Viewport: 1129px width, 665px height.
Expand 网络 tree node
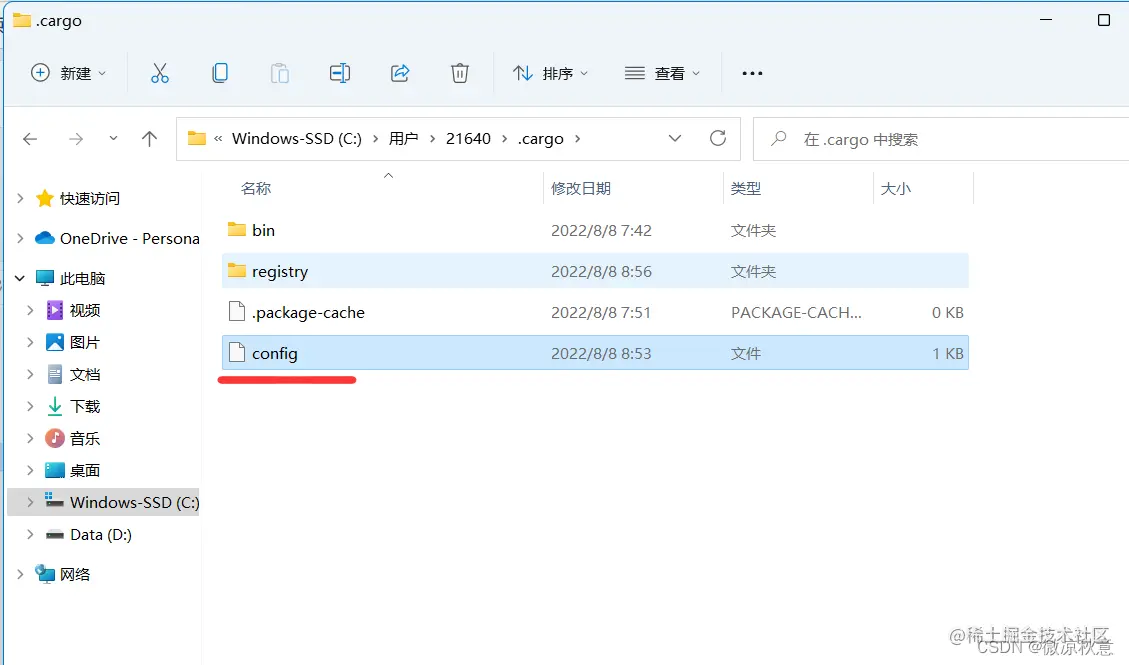[x=20, y=574]
